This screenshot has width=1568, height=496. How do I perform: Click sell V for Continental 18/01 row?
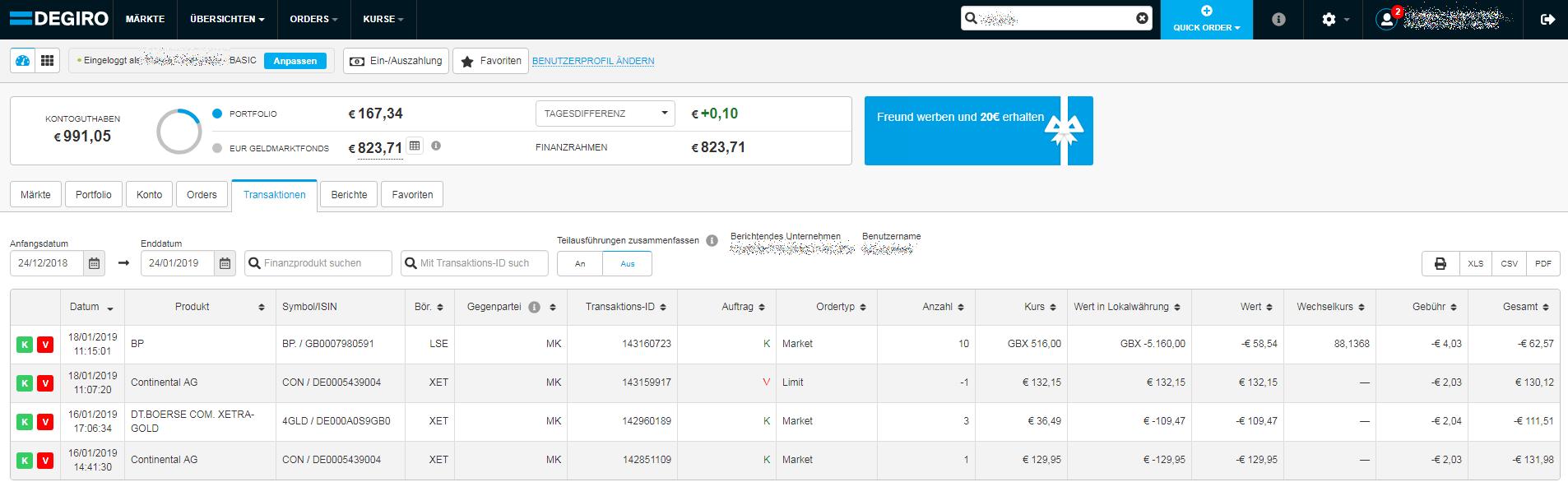[45, 382]
